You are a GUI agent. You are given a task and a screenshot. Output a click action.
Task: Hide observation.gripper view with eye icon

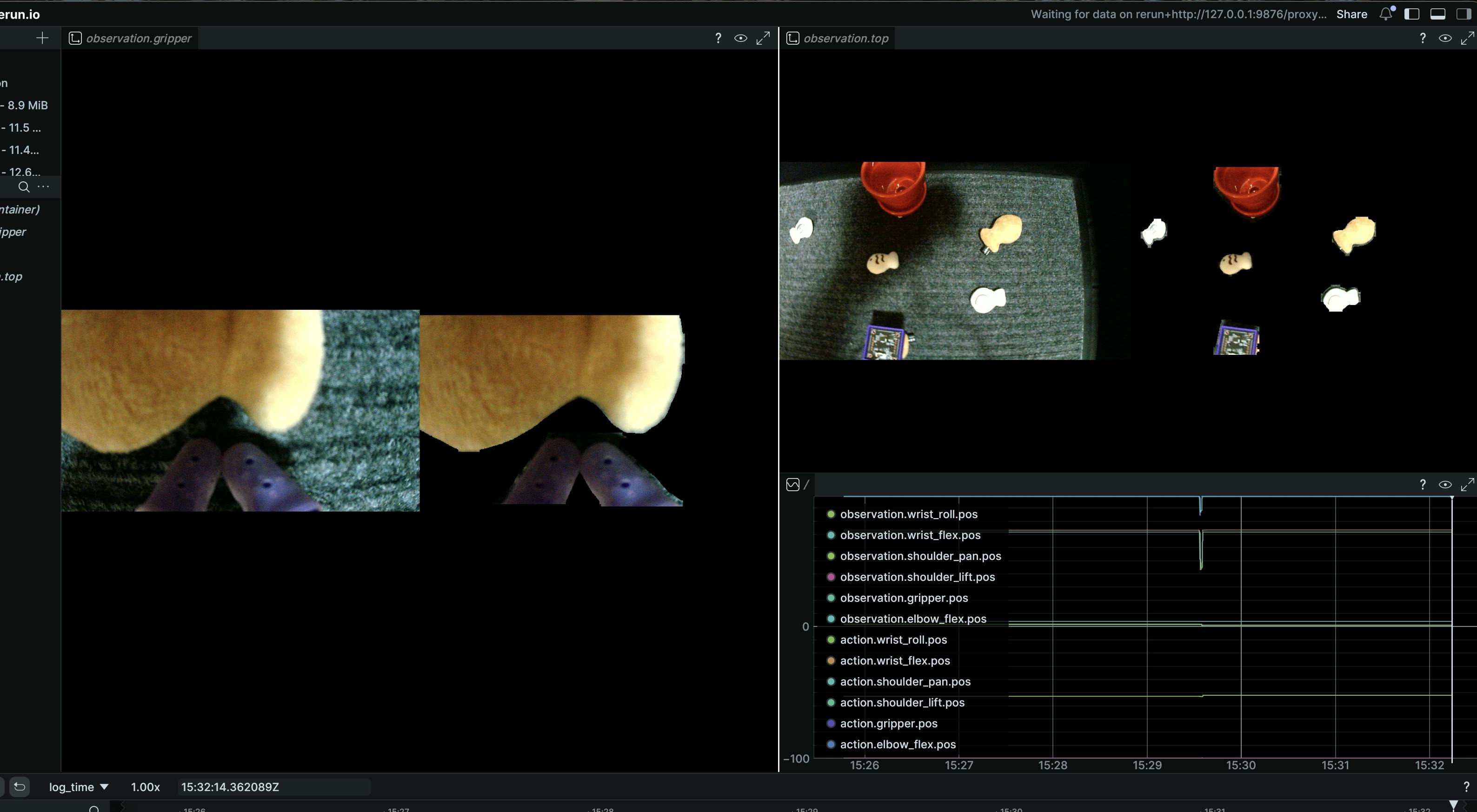point(740,39)
